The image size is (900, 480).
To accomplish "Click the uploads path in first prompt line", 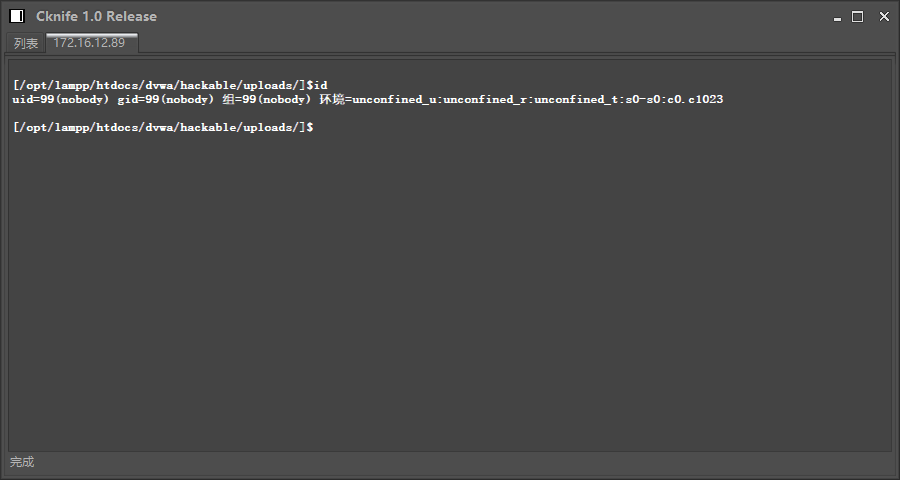I will point(269,85).
